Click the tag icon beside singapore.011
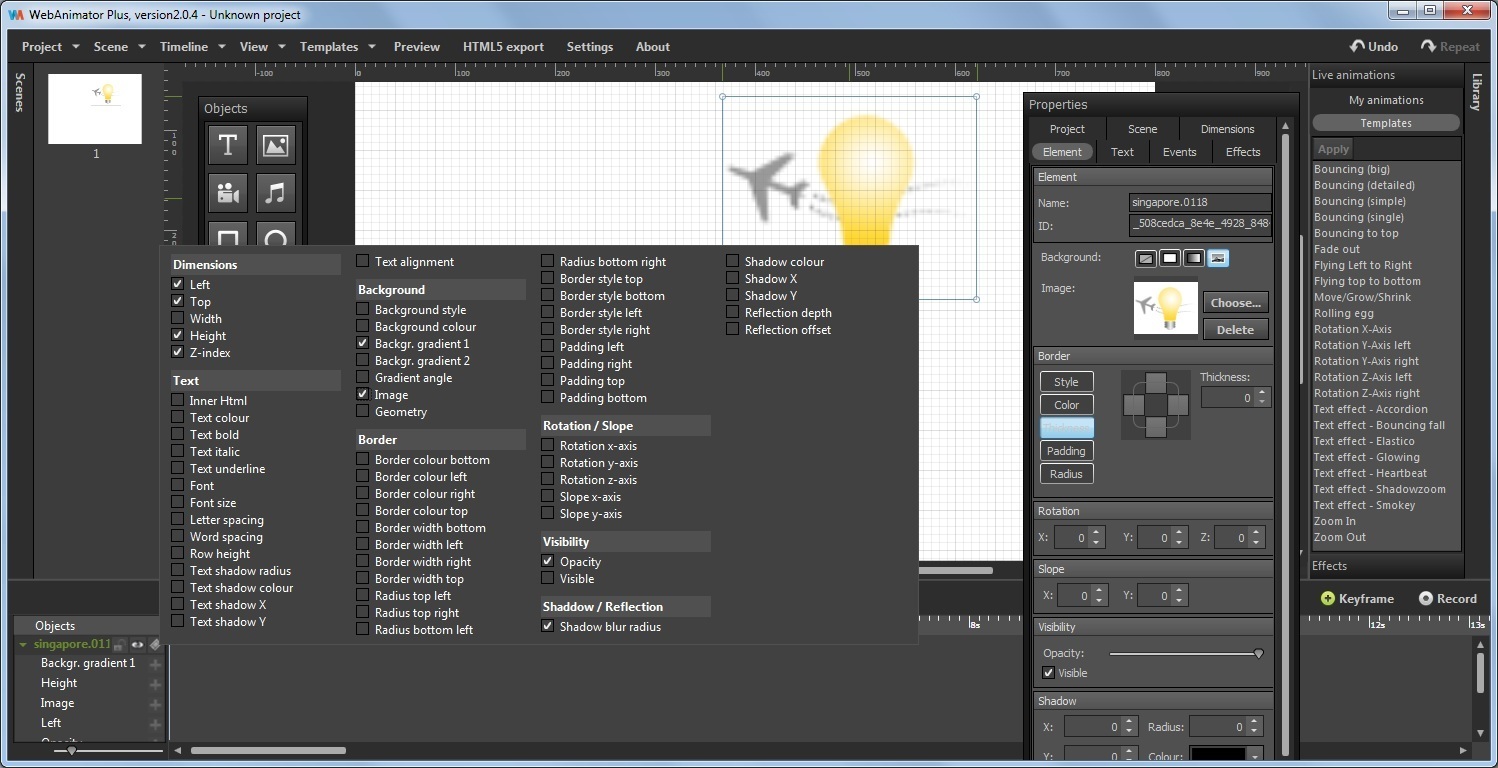Screen dimensions: 1498x768 click(155, 645)
